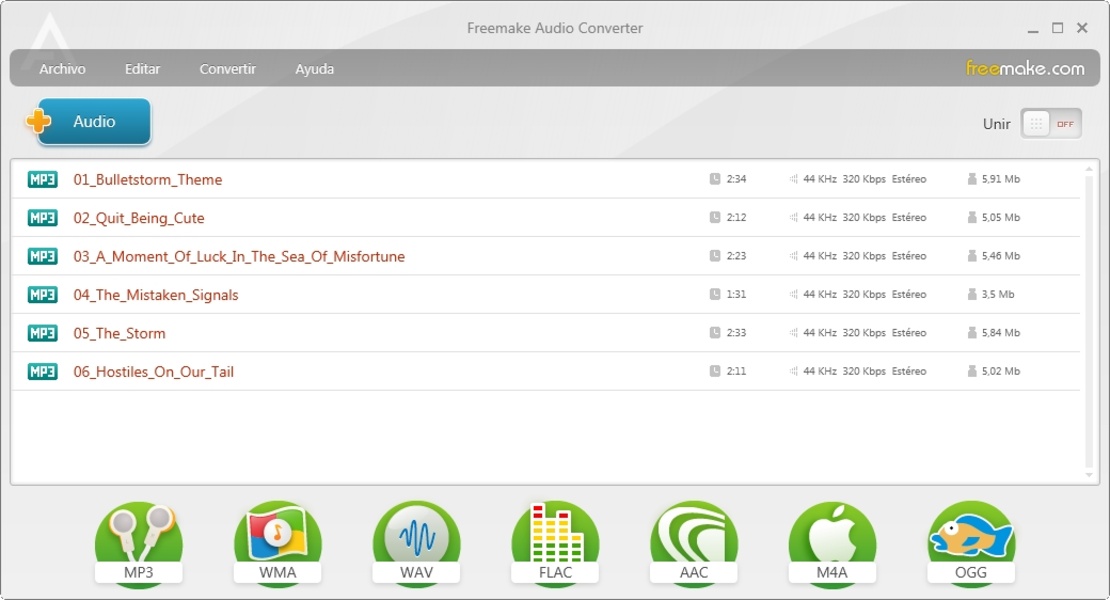Screen dimensions: 1110x600
Task: Click MP3 badge for 04_The_Mistaken_Signals
Action: click(x=42, y=294)
